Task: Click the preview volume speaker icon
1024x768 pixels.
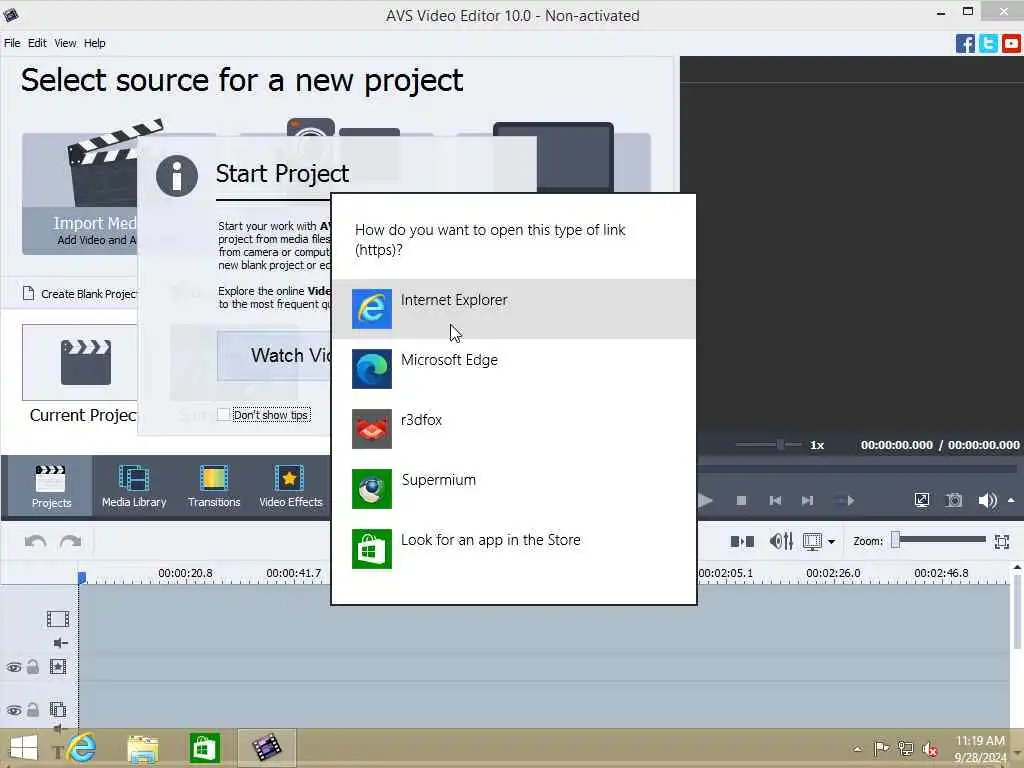Action: coord(987,500)
